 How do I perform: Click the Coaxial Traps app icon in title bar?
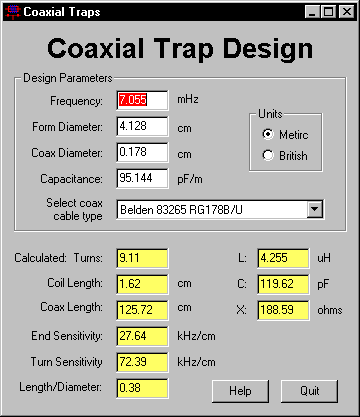click(13, 12)
